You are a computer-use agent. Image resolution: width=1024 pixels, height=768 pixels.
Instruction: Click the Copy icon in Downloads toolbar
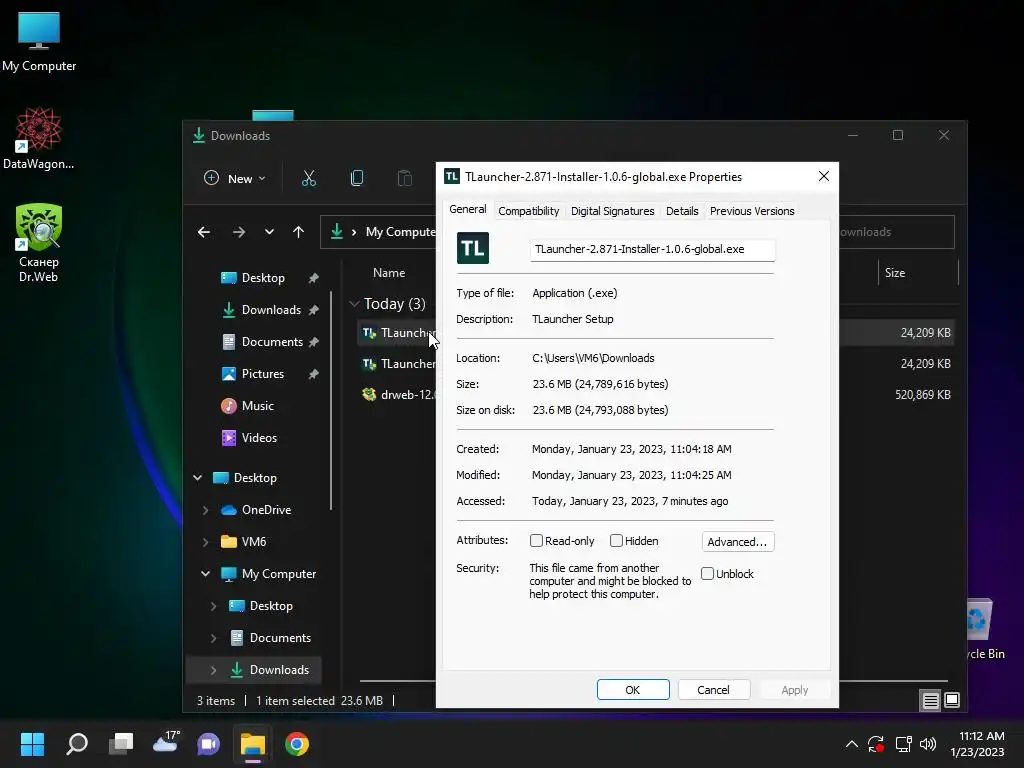tap(357, 178)
